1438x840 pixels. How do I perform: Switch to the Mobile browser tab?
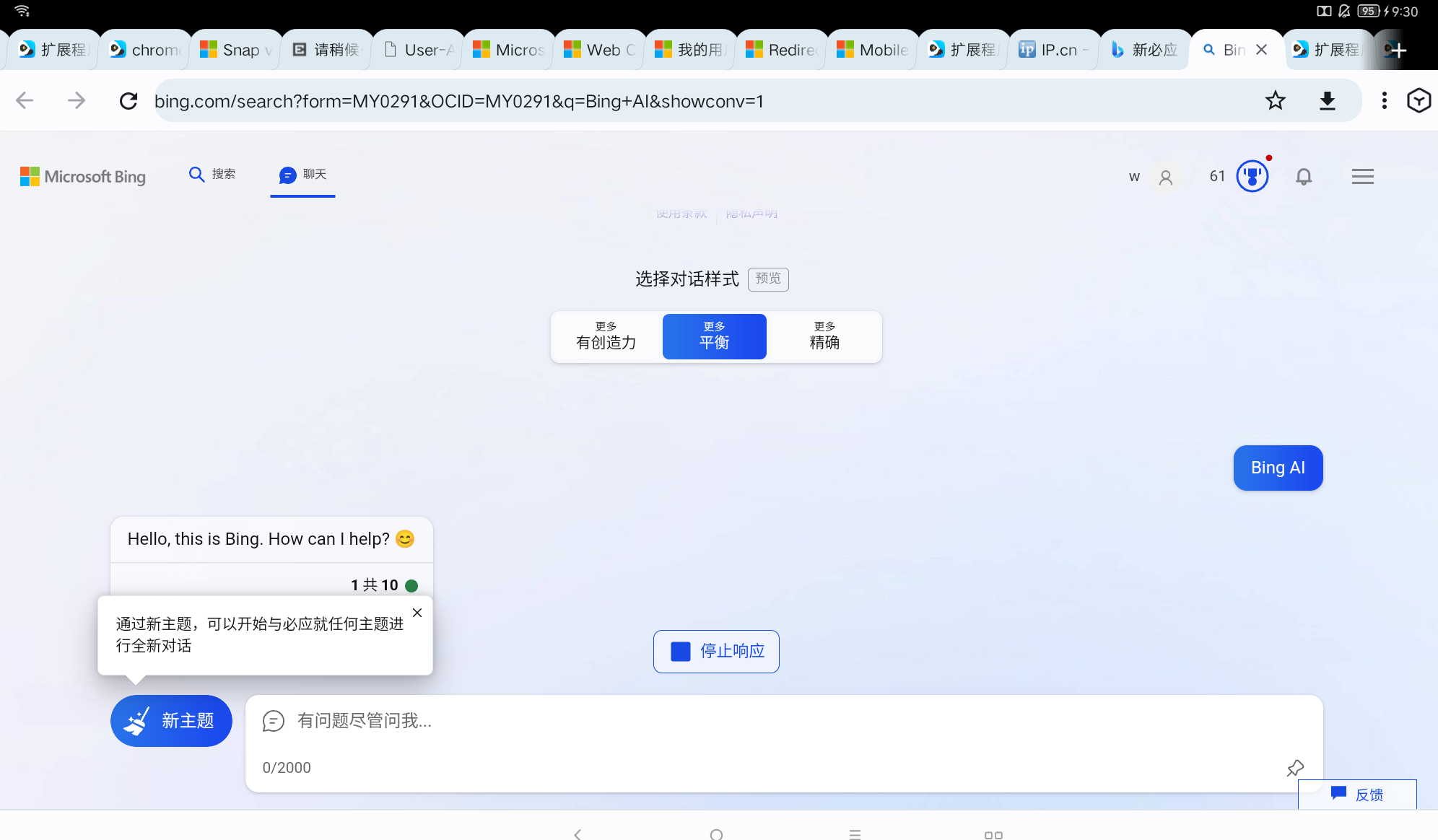872,50
